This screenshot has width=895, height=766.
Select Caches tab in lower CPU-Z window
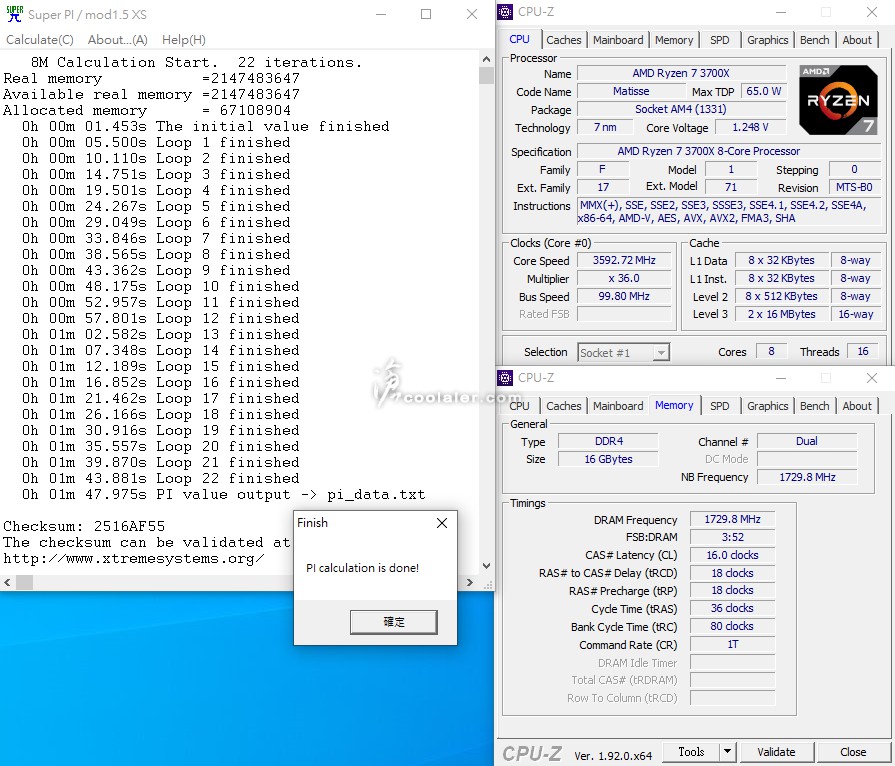pyautogui.click(x=563, y=406)
